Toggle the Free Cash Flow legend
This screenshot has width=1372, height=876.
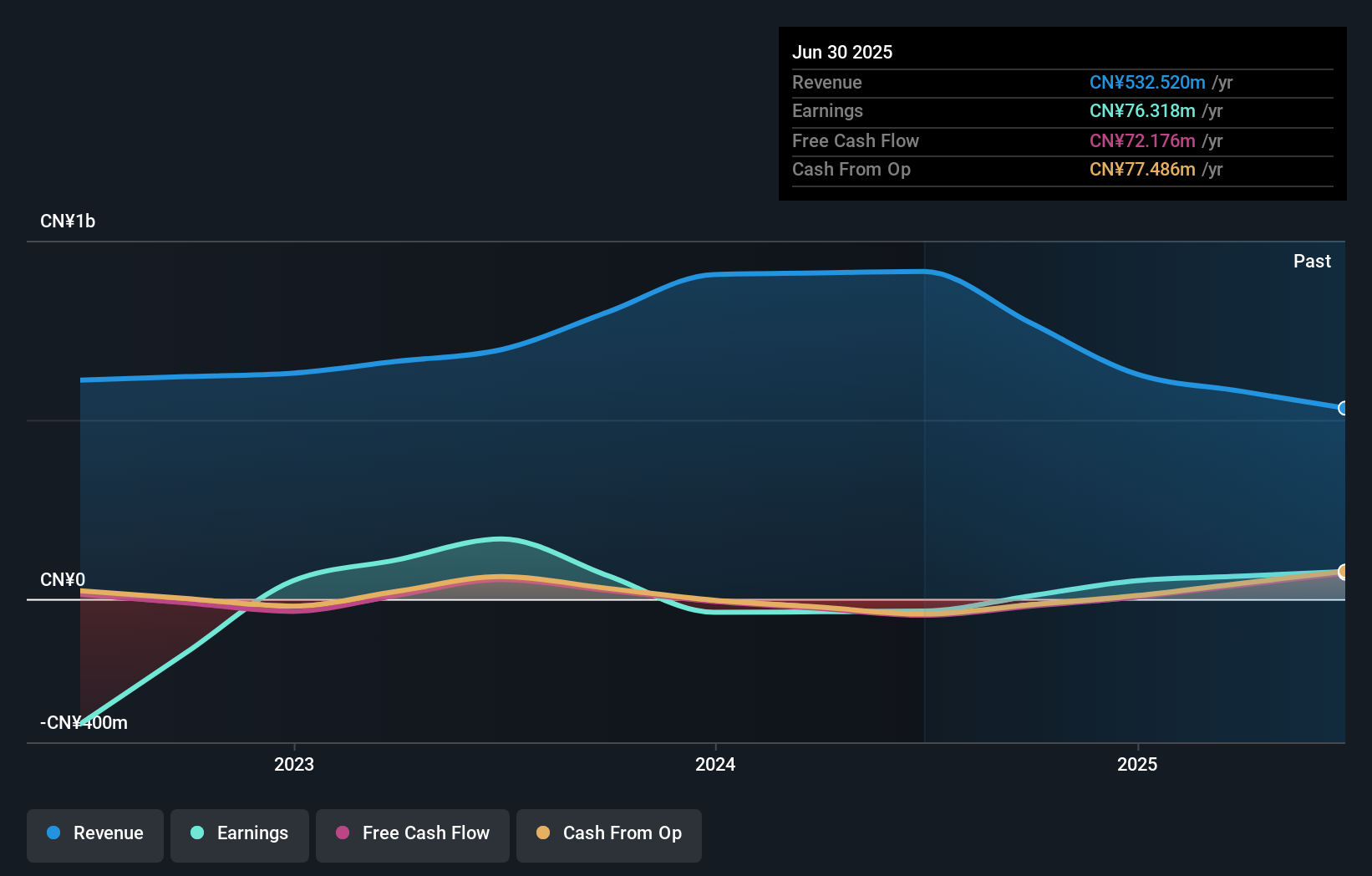(413, 835)
